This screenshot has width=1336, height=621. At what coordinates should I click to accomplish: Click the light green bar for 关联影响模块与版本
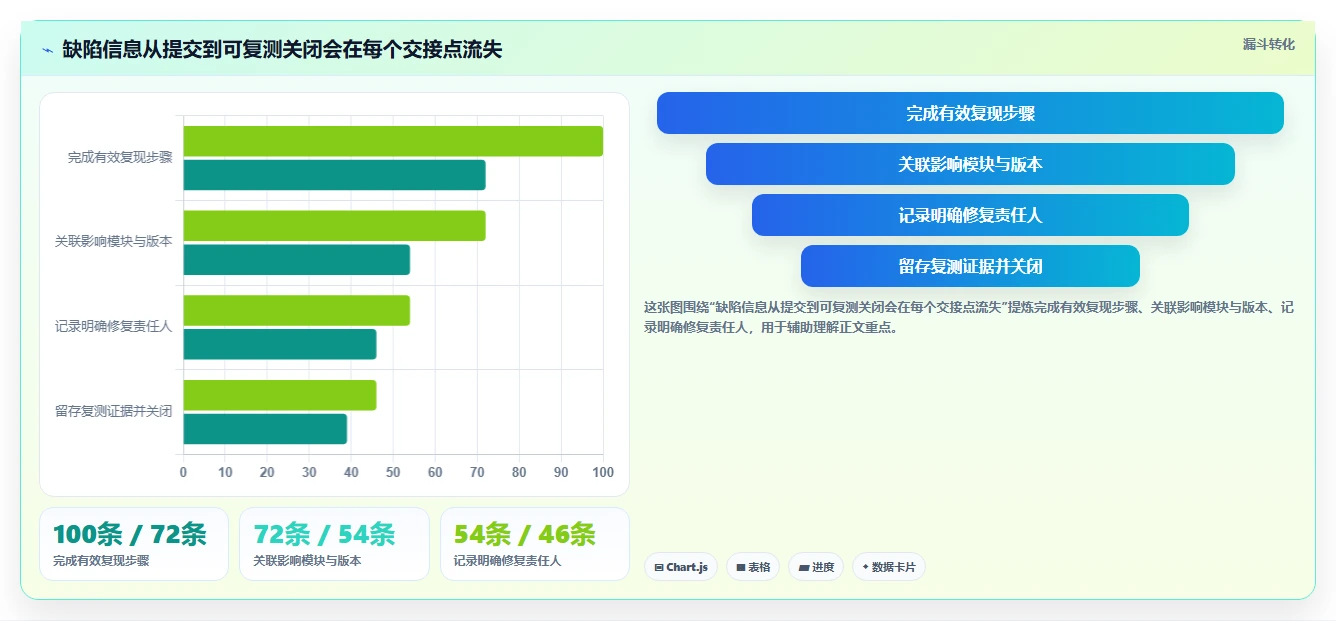pyautogui.click(x=334, y=226)
